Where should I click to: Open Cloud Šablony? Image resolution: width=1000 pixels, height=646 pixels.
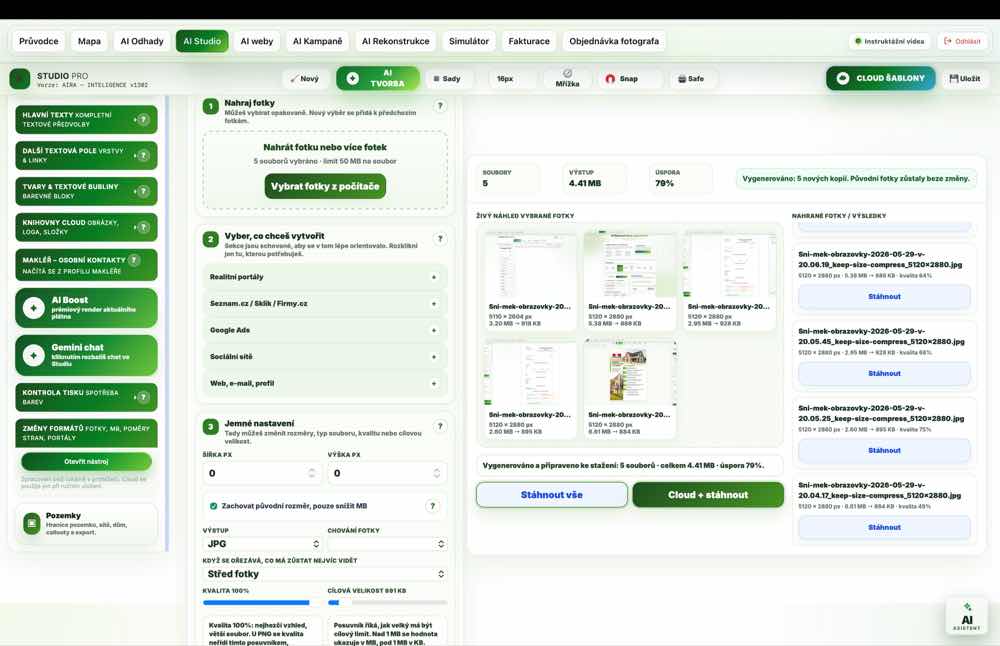pyautogui.click(x=880, y=78)
